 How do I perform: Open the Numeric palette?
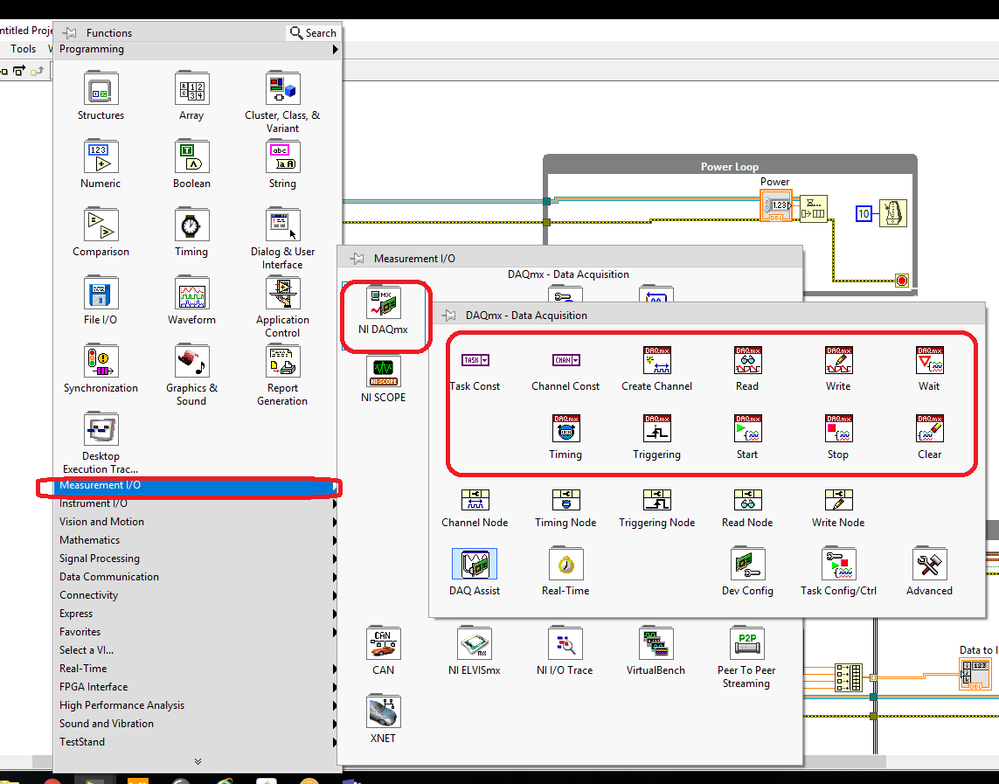coord(101,157)
